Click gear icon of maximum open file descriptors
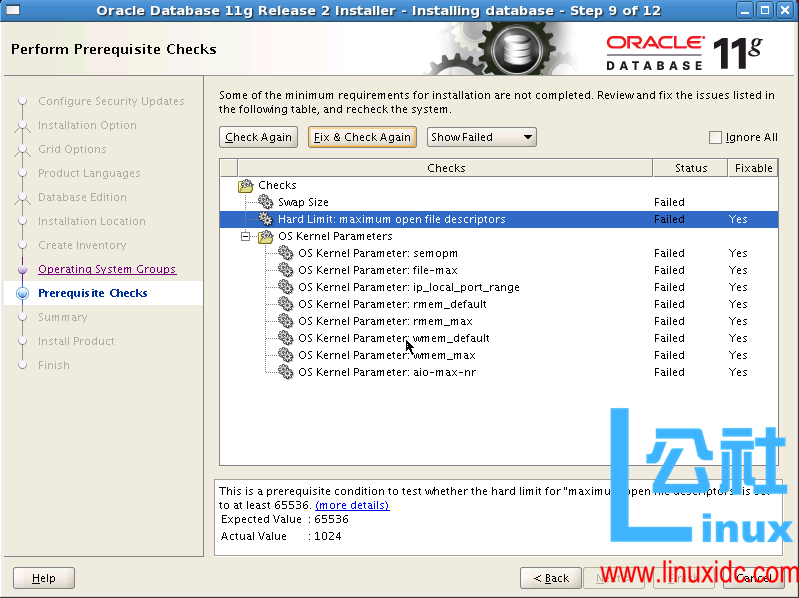799x598 pixels. tap(265, 219)
